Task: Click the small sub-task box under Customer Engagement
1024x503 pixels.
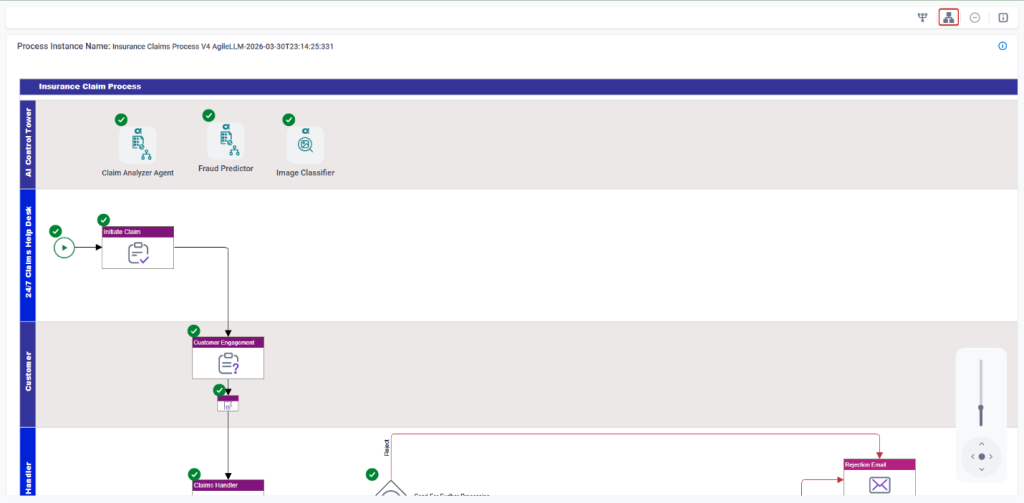Action: pyautogui.click(x=228, y=404)
